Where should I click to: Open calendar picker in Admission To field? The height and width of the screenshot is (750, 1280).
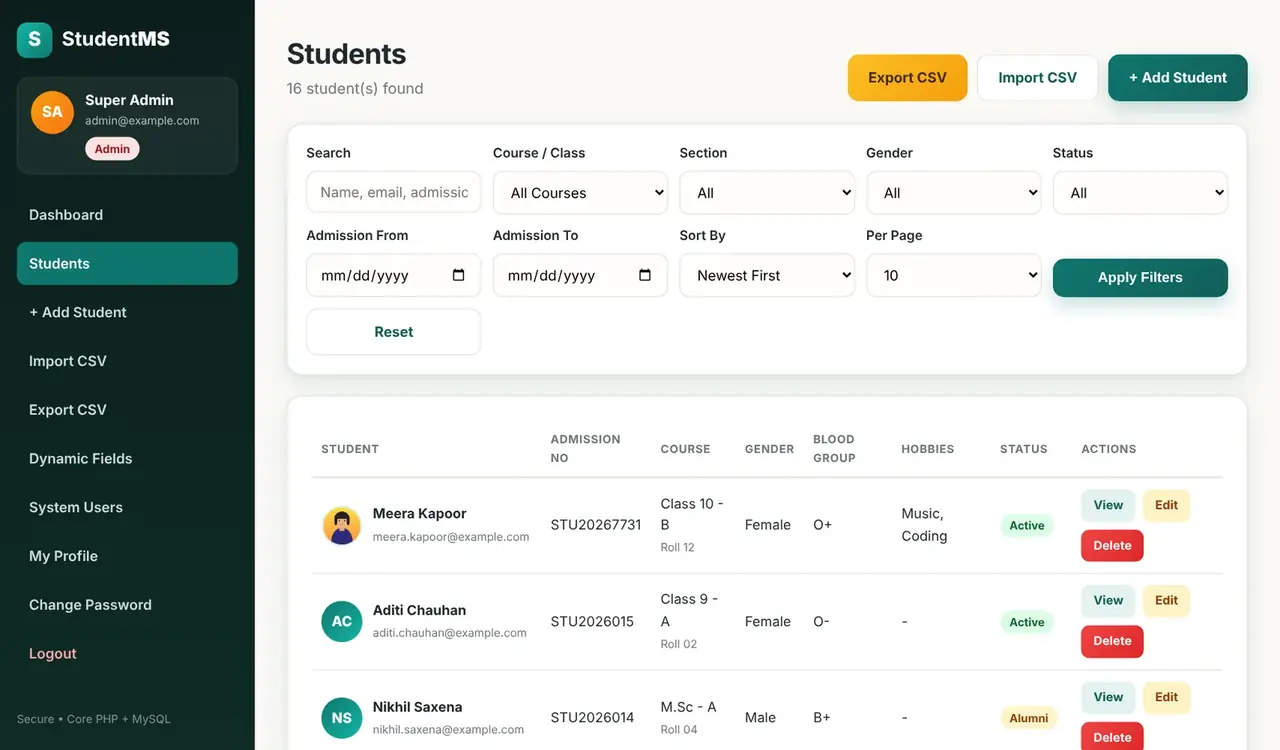click(645, 275)
